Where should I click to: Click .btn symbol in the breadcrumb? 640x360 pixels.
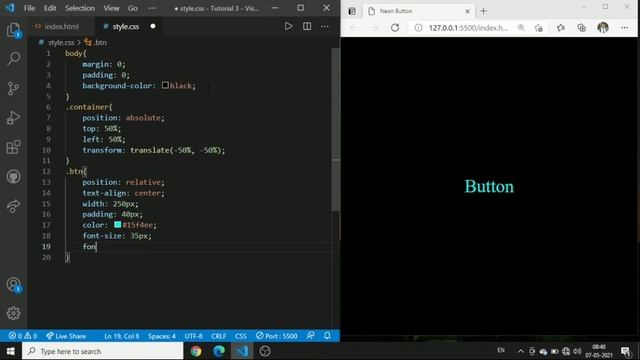tap(100, 42)
